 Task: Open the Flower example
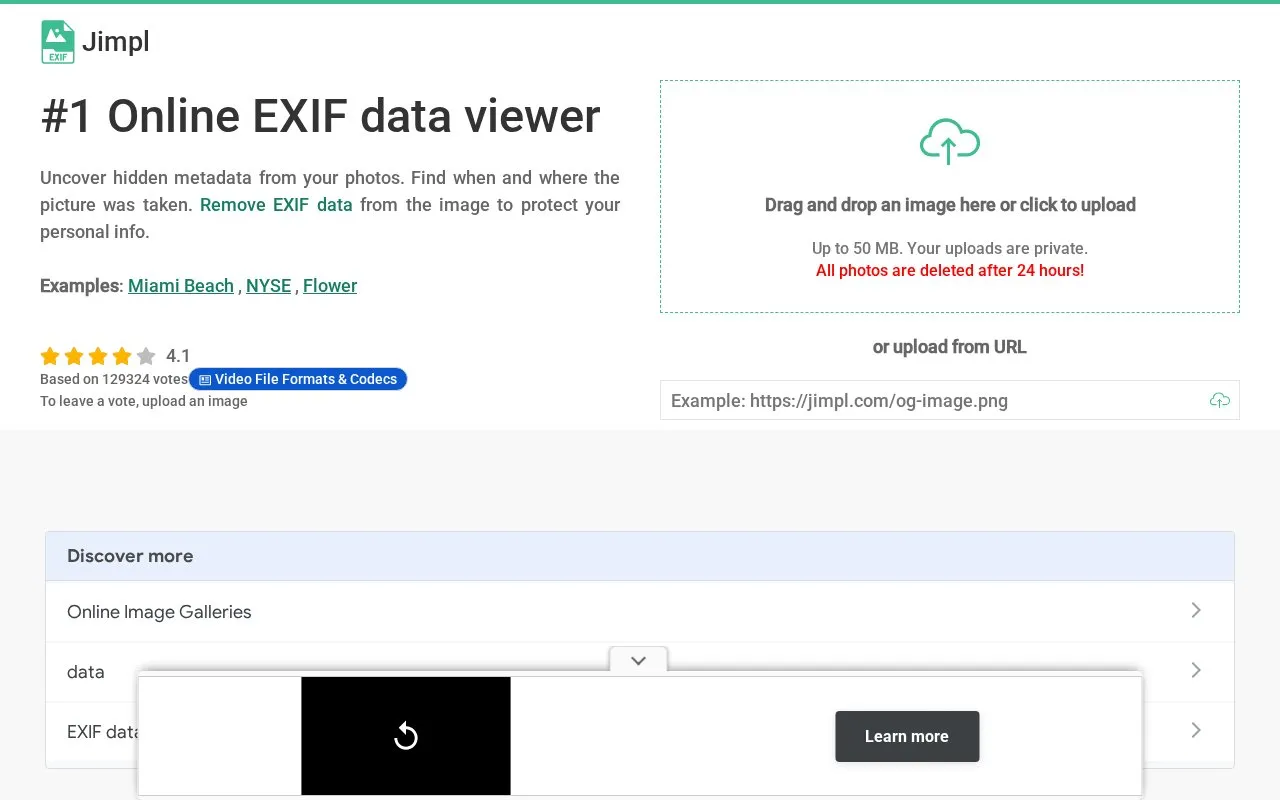(x=330, y=286)
